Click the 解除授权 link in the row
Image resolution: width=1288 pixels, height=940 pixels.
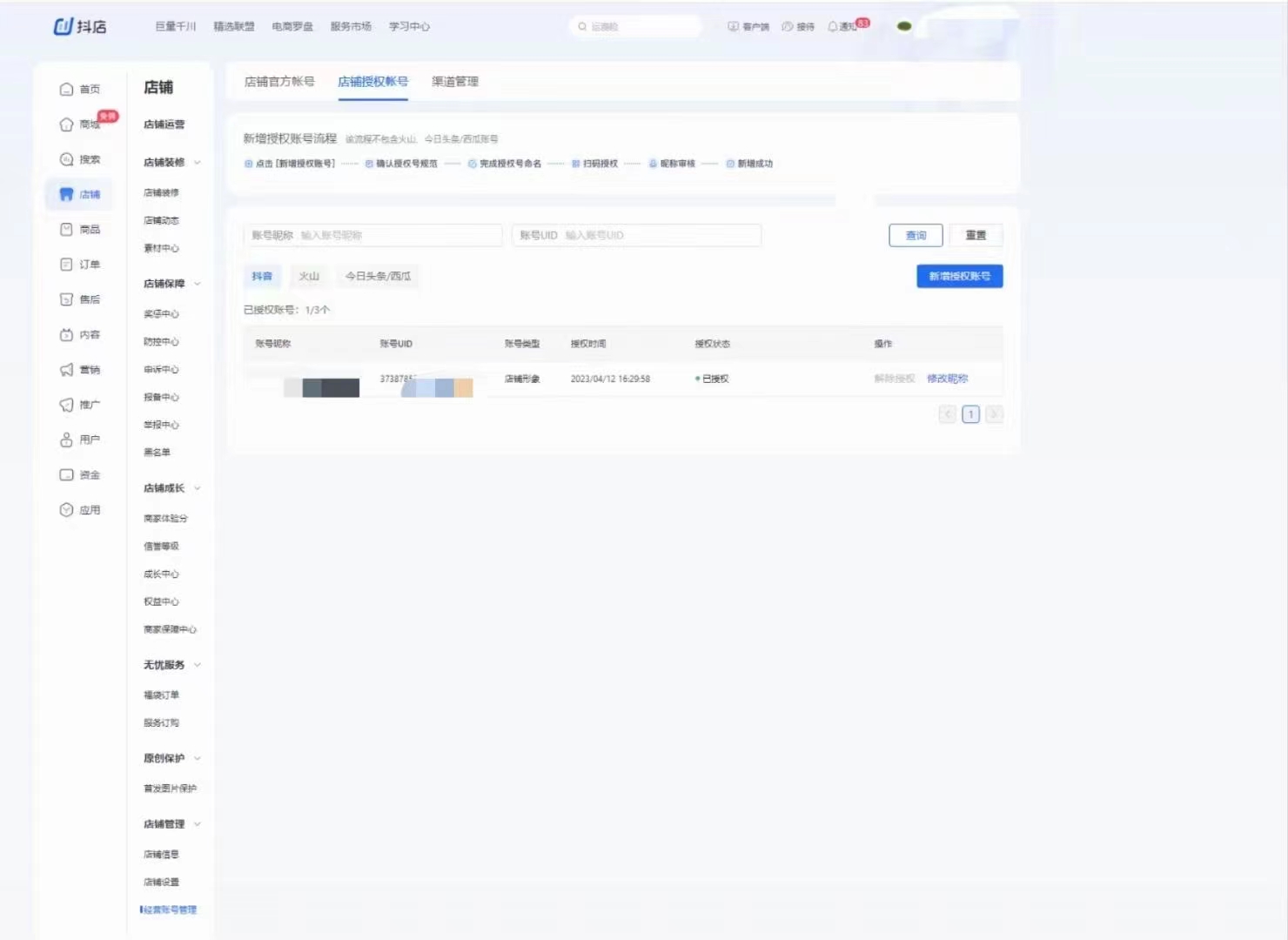coord(895,379)
